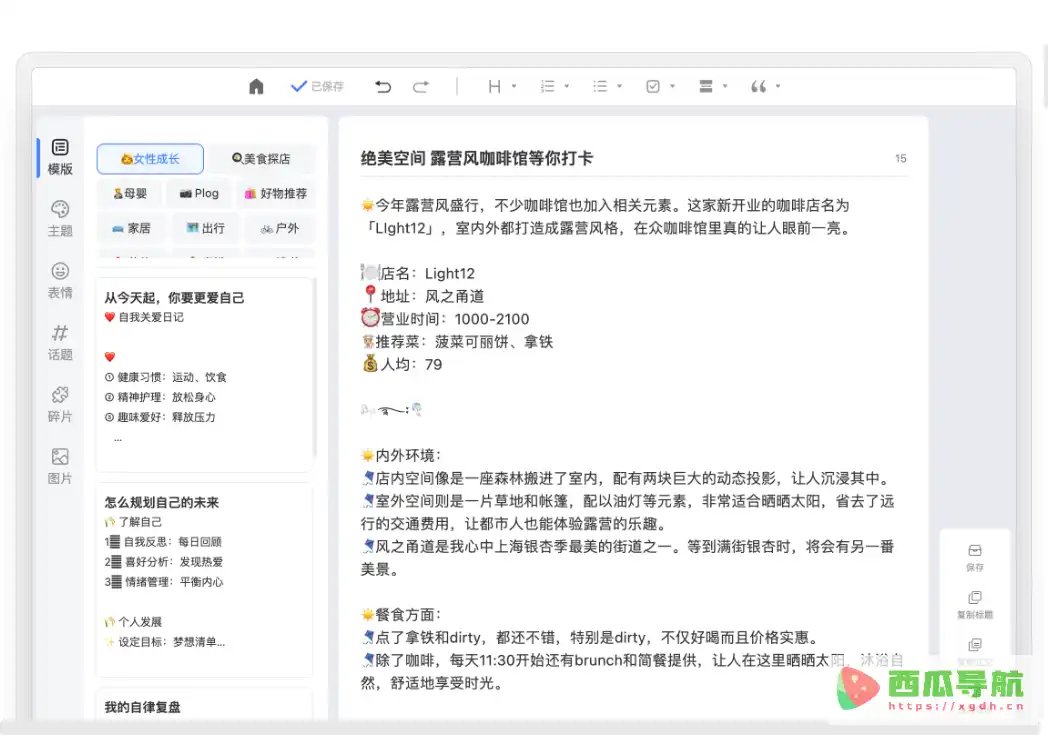Select the 家居 template category
This screenshot has height=735, width=1048.
point(132,229)
